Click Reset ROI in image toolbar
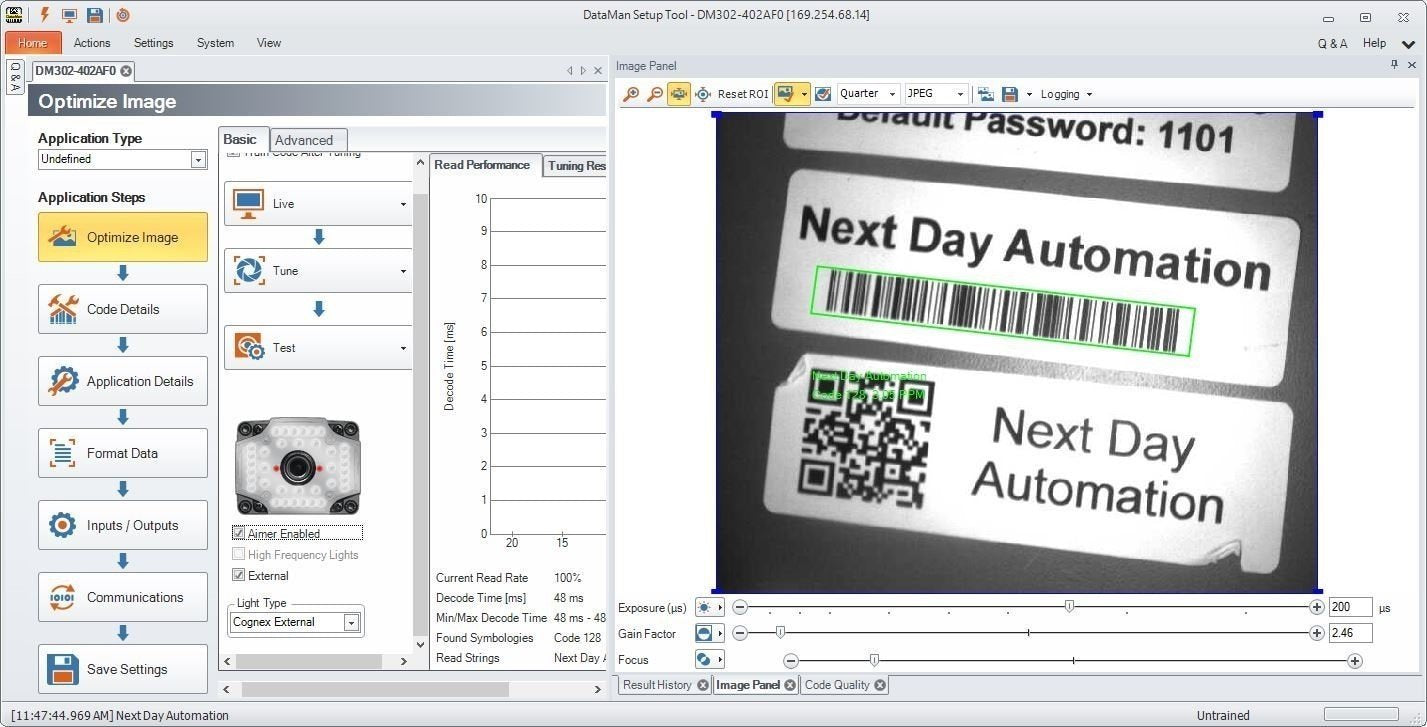The height and width of the screenshot is (727, 1427). 743,94
